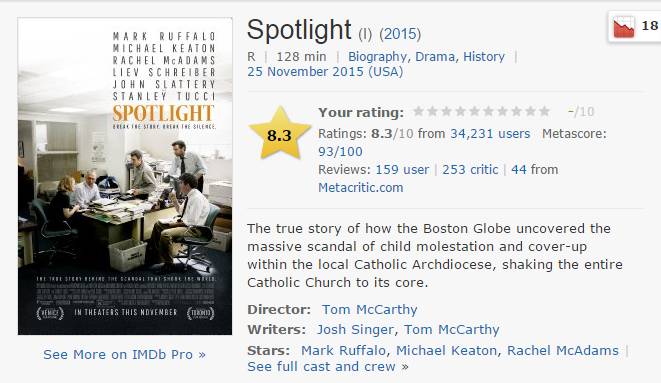Expand See full cast and crew
Viewport: 661px width, 383px height.
coord(328,367)
